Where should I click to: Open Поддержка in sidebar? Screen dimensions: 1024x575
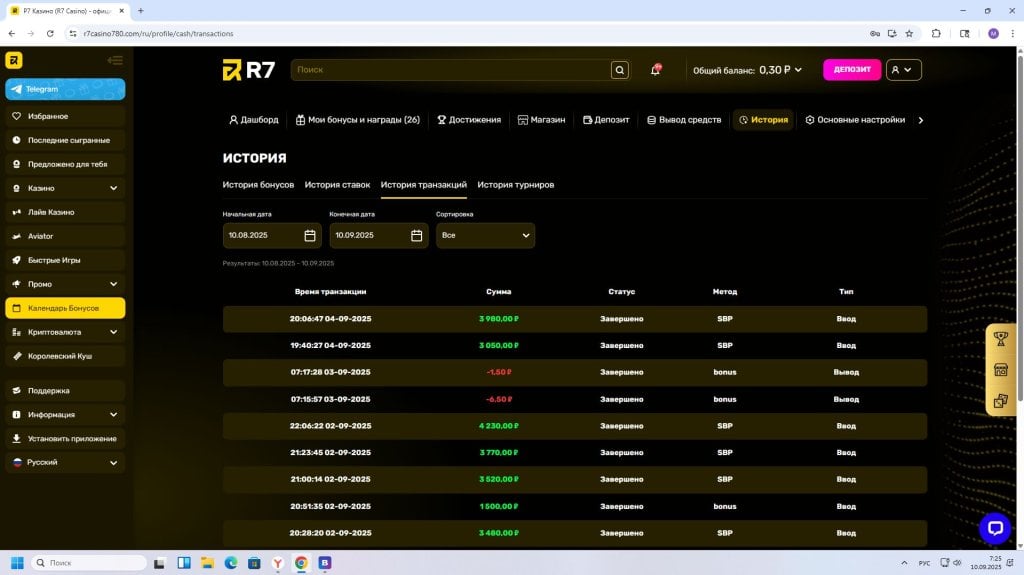click(65, 390)
